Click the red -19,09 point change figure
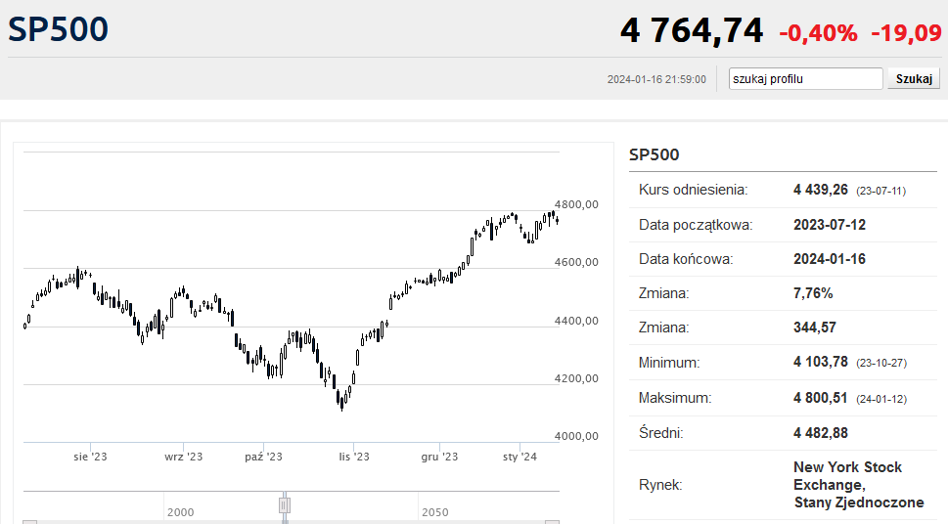948x524 pixels. pos(906,33)
